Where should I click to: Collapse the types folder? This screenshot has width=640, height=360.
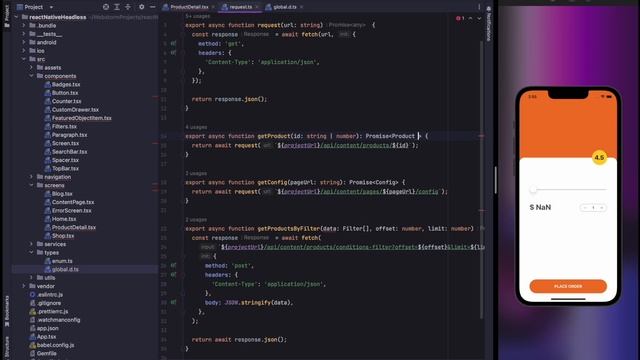pos(31,253)
